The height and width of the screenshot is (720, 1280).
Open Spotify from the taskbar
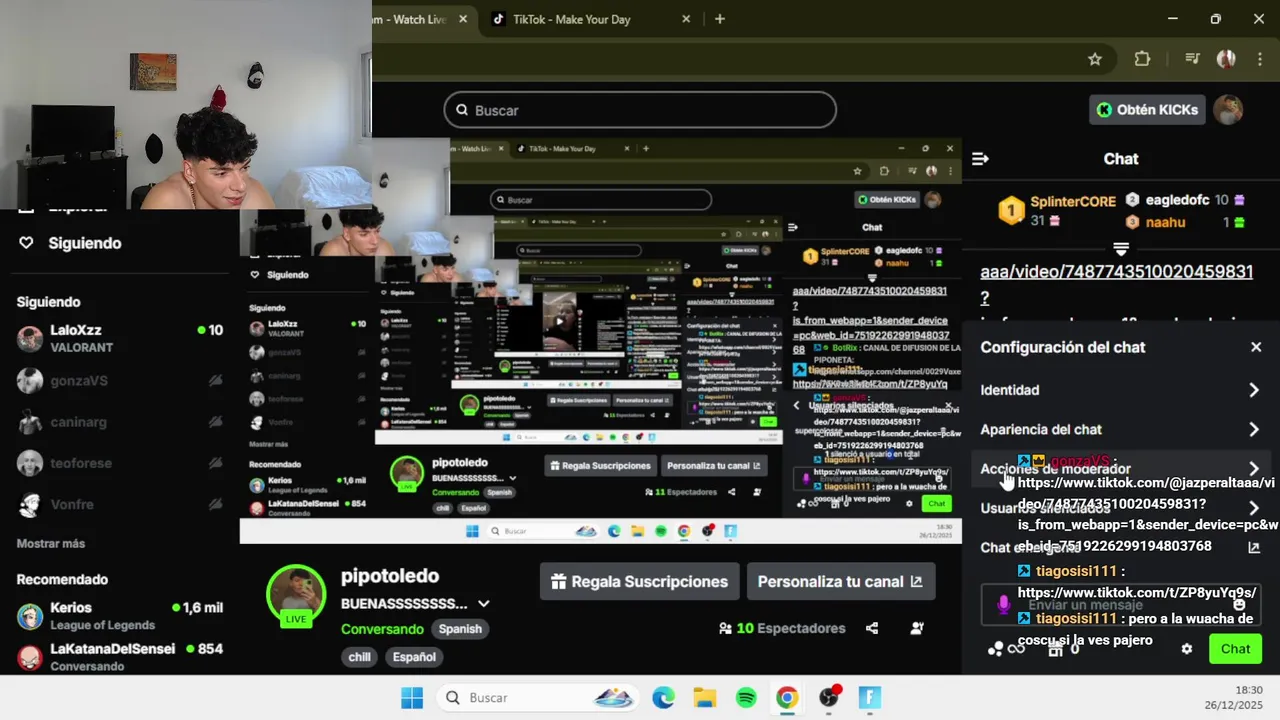pos(746,698)
